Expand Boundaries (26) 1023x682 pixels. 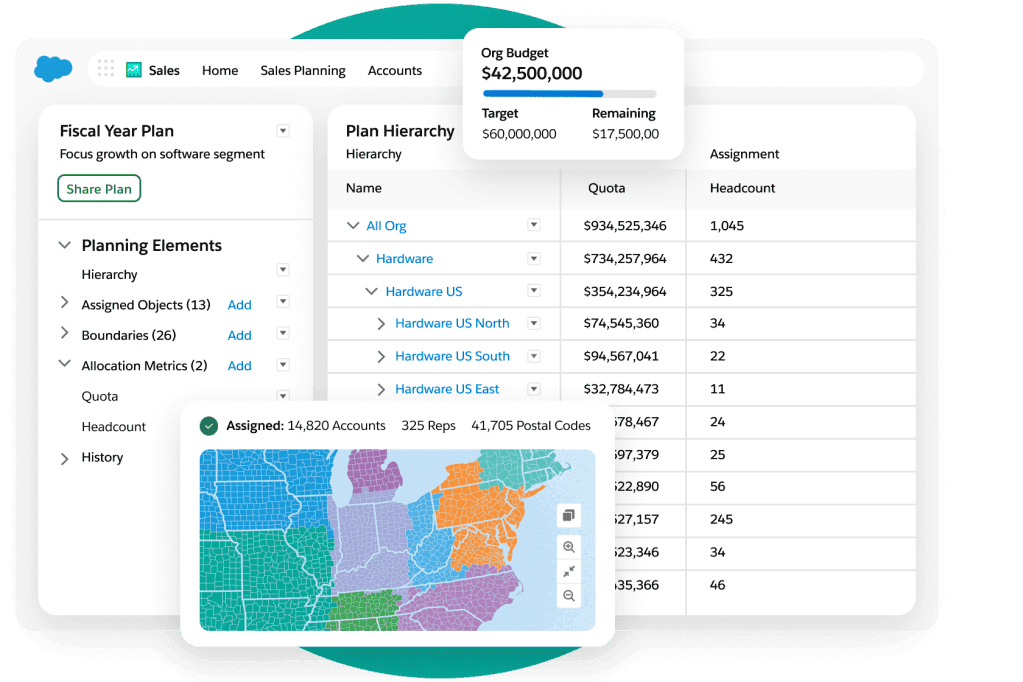tap(65, 333)
